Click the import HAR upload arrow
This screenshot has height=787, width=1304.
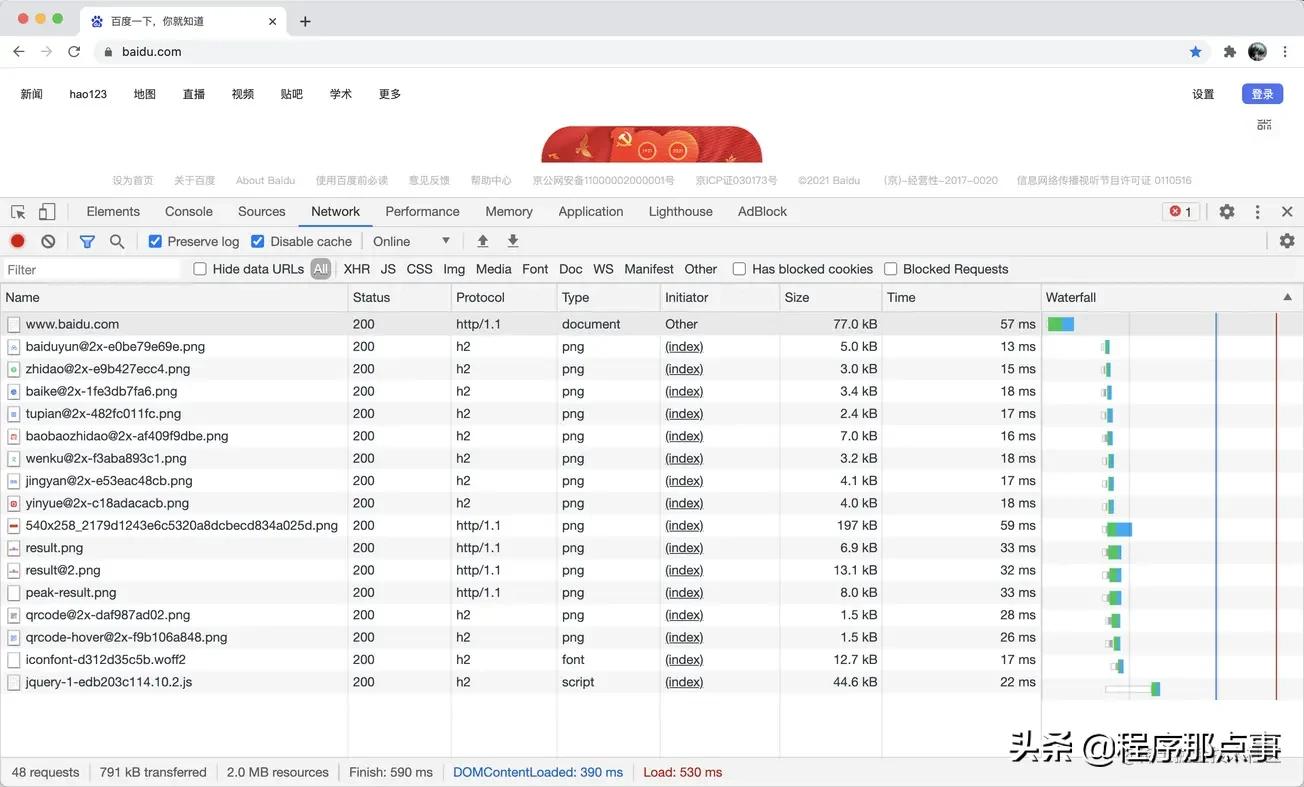(x=483, y=241)
